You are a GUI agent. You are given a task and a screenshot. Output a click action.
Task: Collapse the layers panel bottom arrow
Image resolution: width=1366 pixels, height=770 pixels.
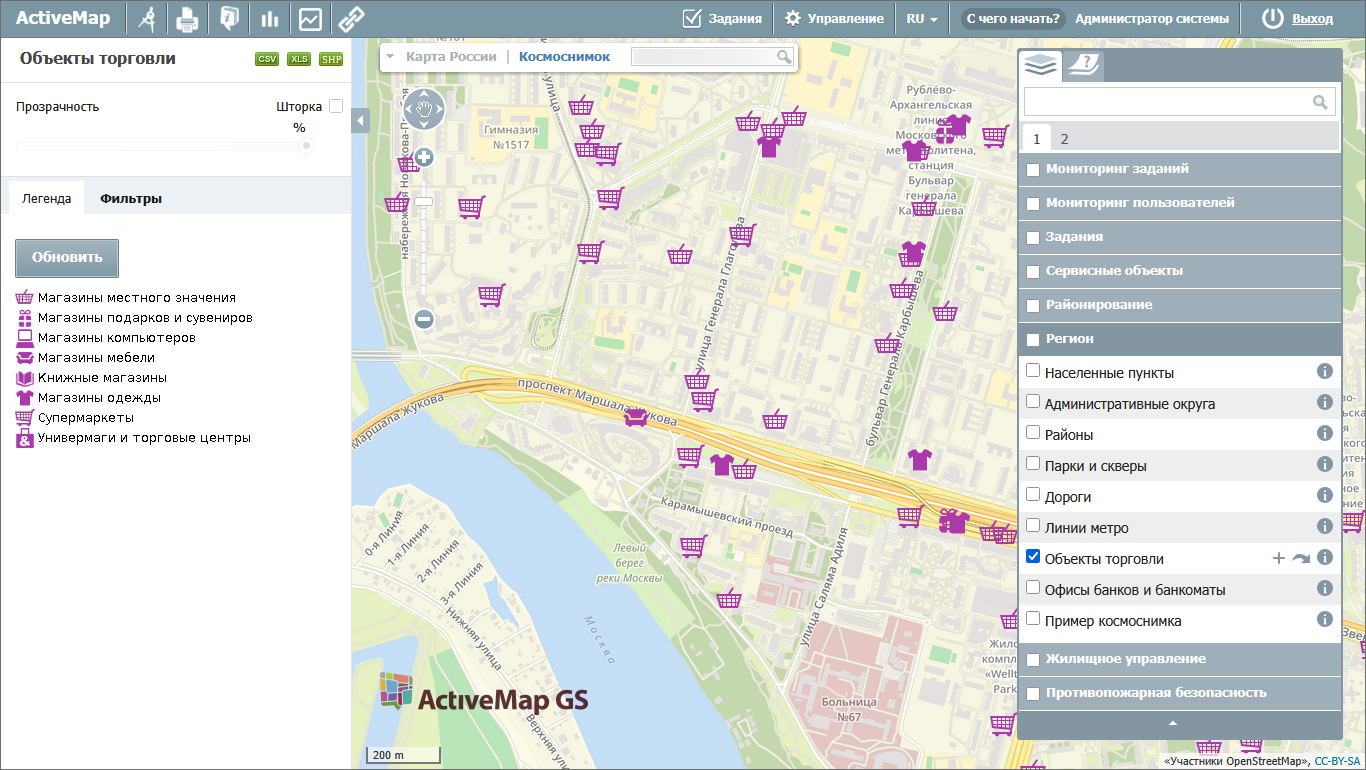point(1174,723)
